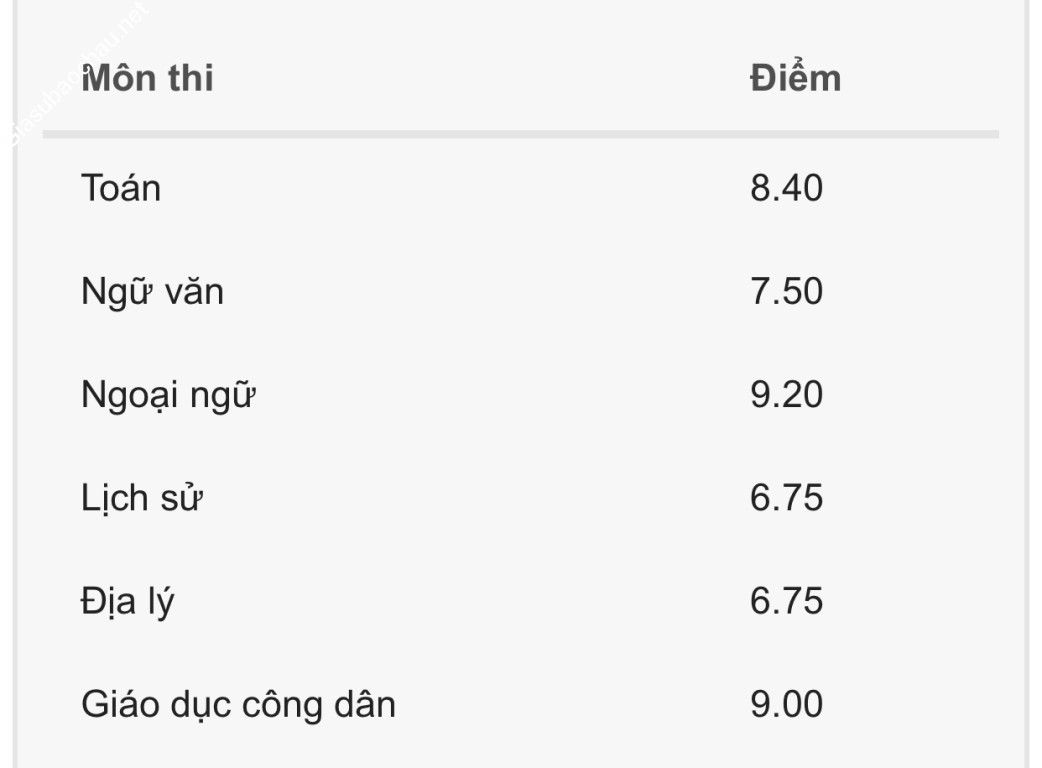Select the Ngoại ngữ score 9.20
The height and width of the screenshot is (768, 1042).
(x=786, y=394)
